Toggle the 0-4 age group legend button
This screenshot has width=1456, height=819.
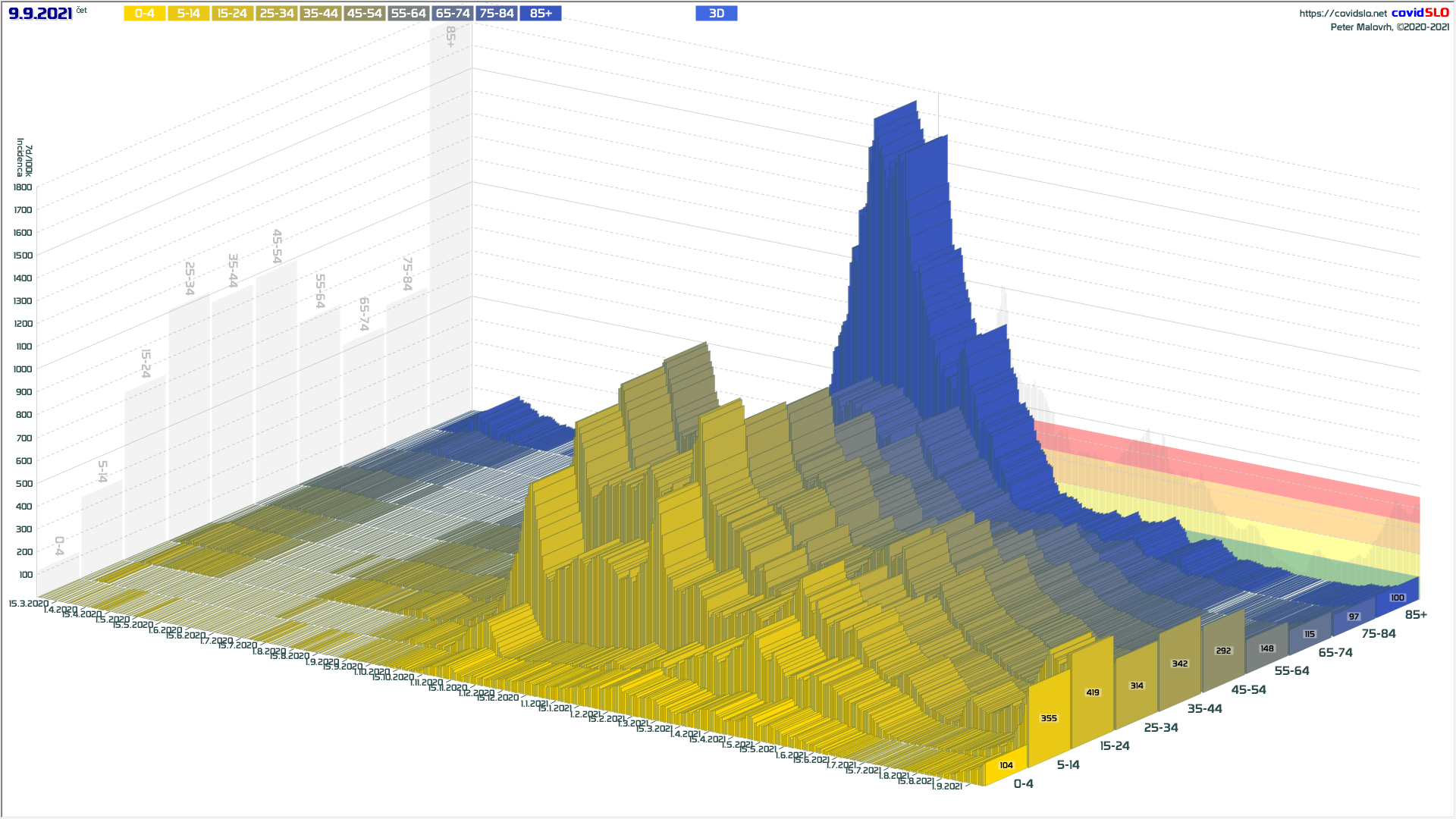(x=144, y=14)
